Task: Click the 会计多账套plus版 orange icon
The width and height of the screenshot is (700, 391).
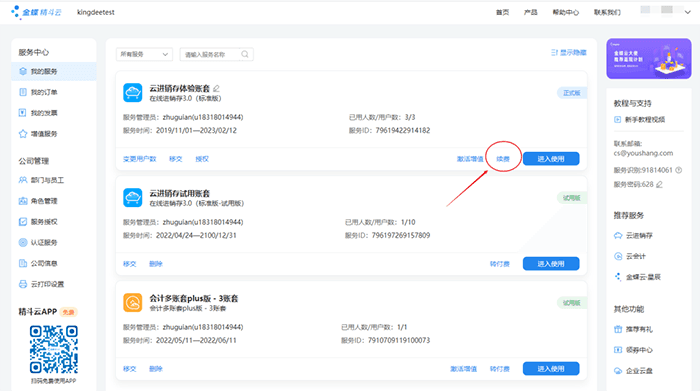Action: (x=133, y=303)
